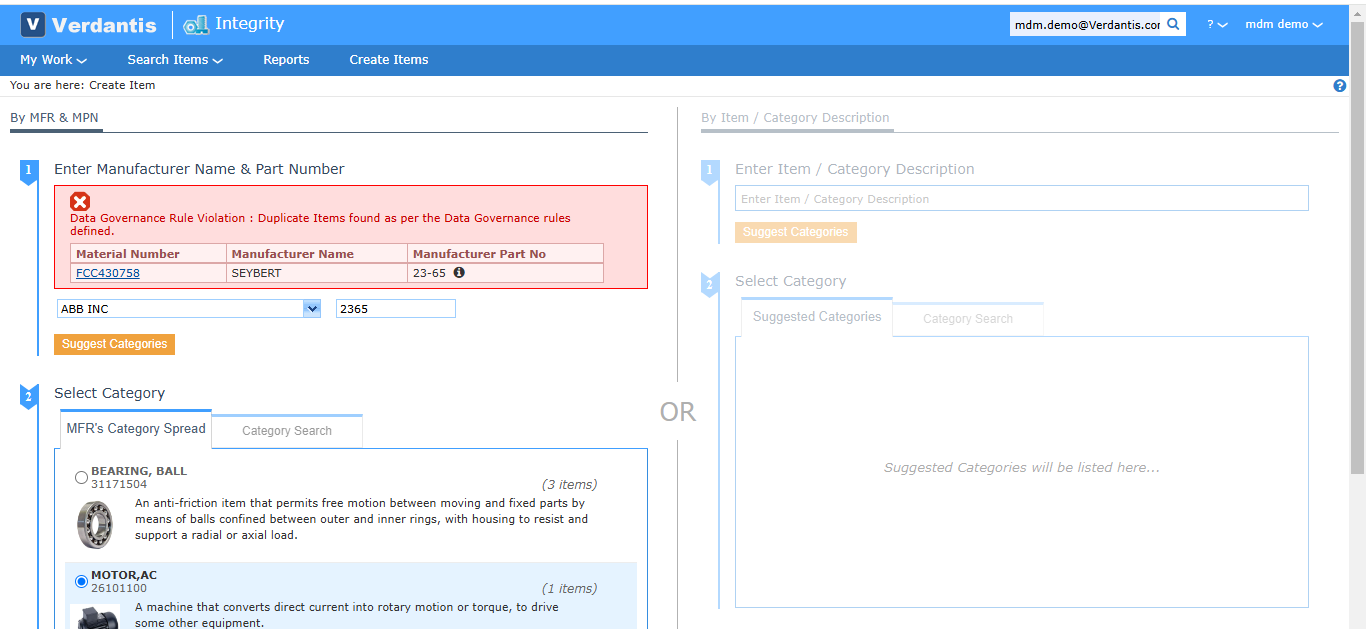
Task: Click the info icon beside part number 23-65
Action: [x=459, y=271]
